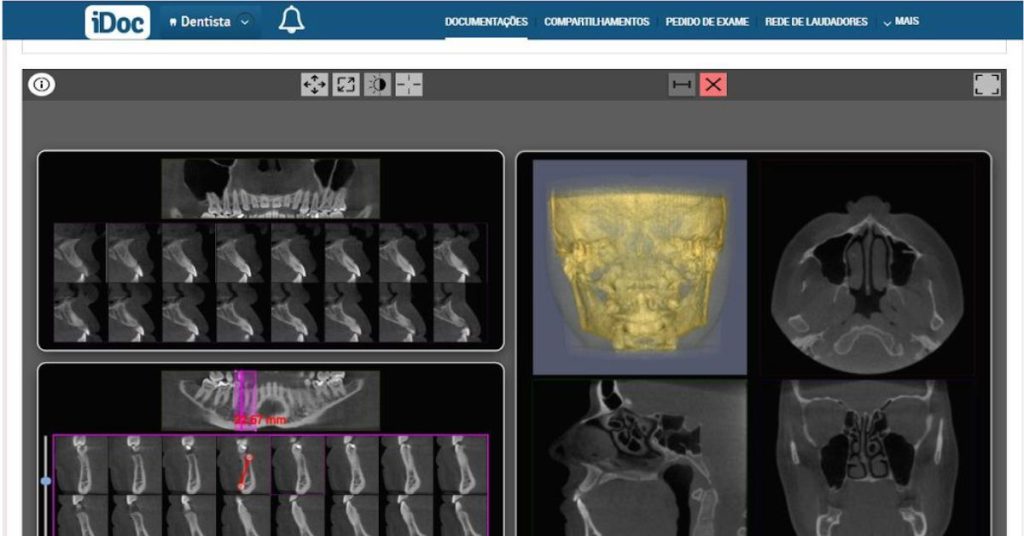Open Pedido de Exame page
This screenshot has height=536, width=1024.
tap(706, 21)
